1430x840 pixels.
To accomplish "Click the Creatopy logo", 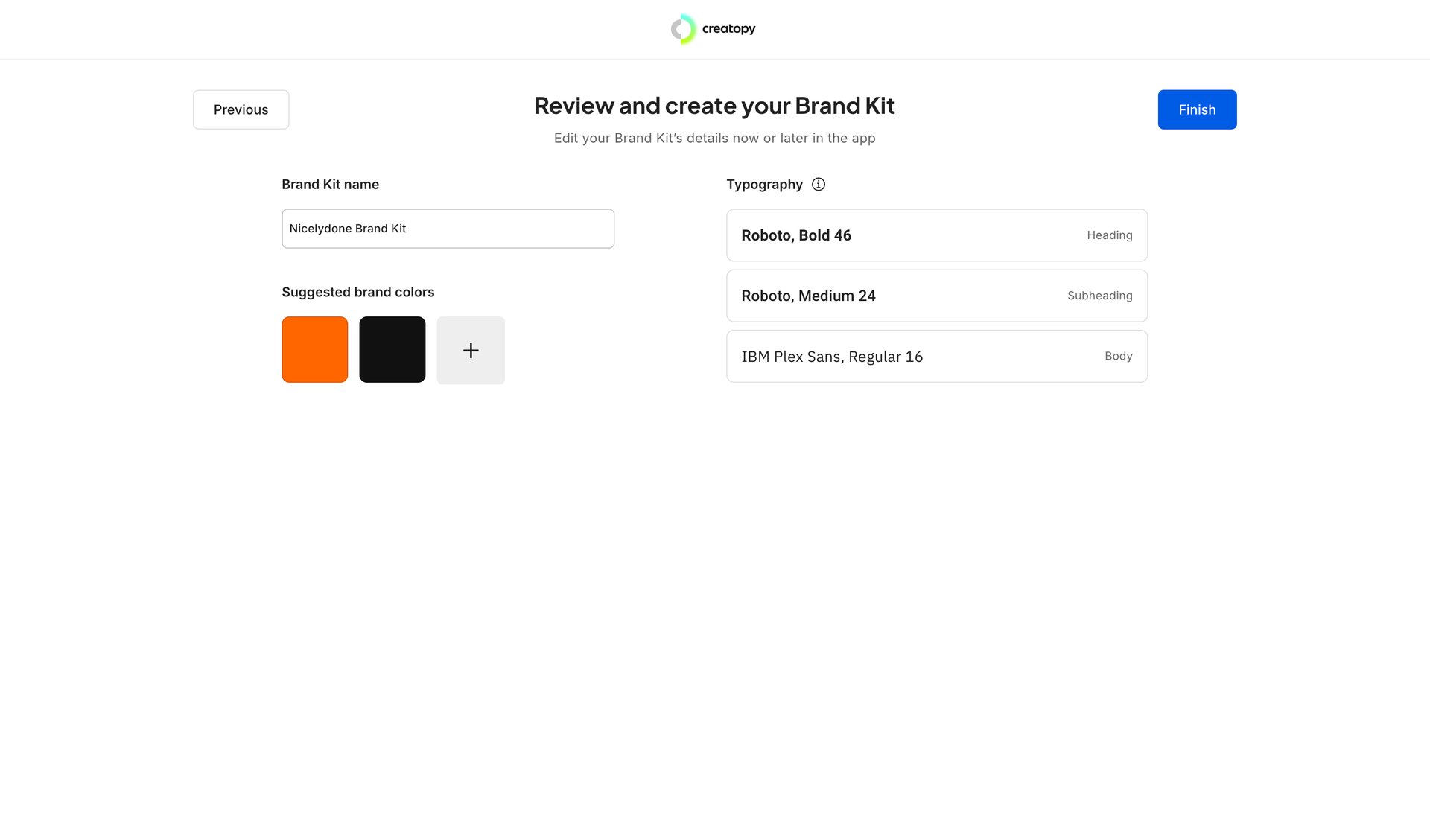I will (682, 29).
